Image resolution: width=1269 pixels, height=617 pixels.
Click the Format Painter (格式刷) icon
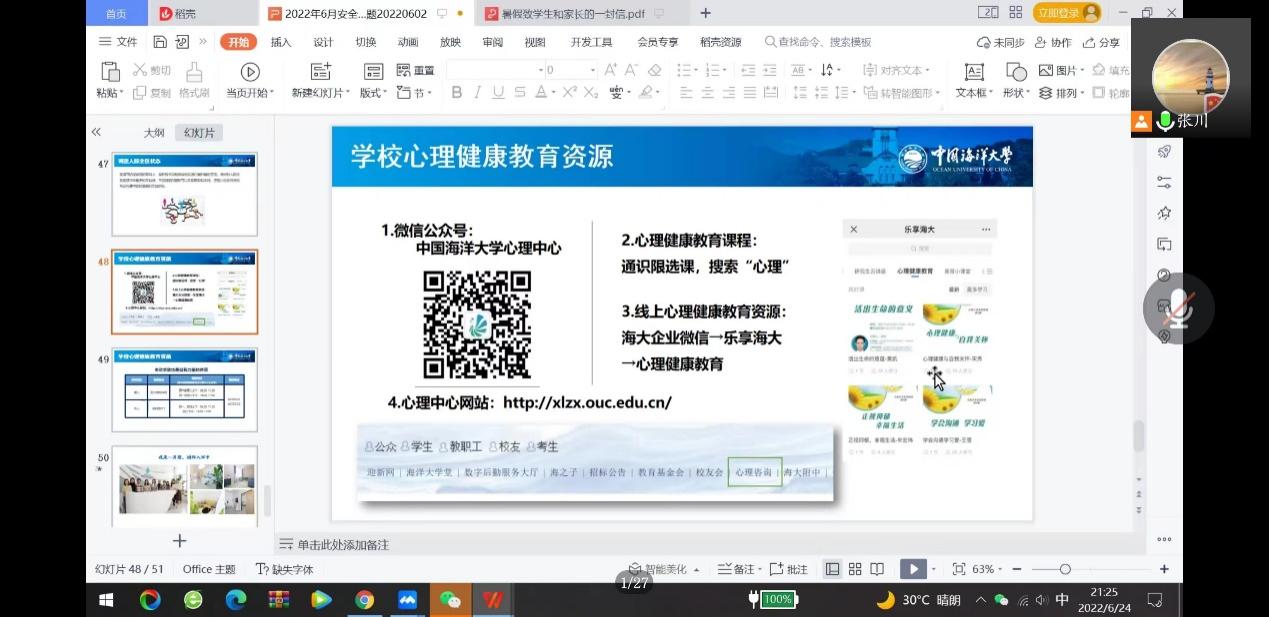click(194, 72)
